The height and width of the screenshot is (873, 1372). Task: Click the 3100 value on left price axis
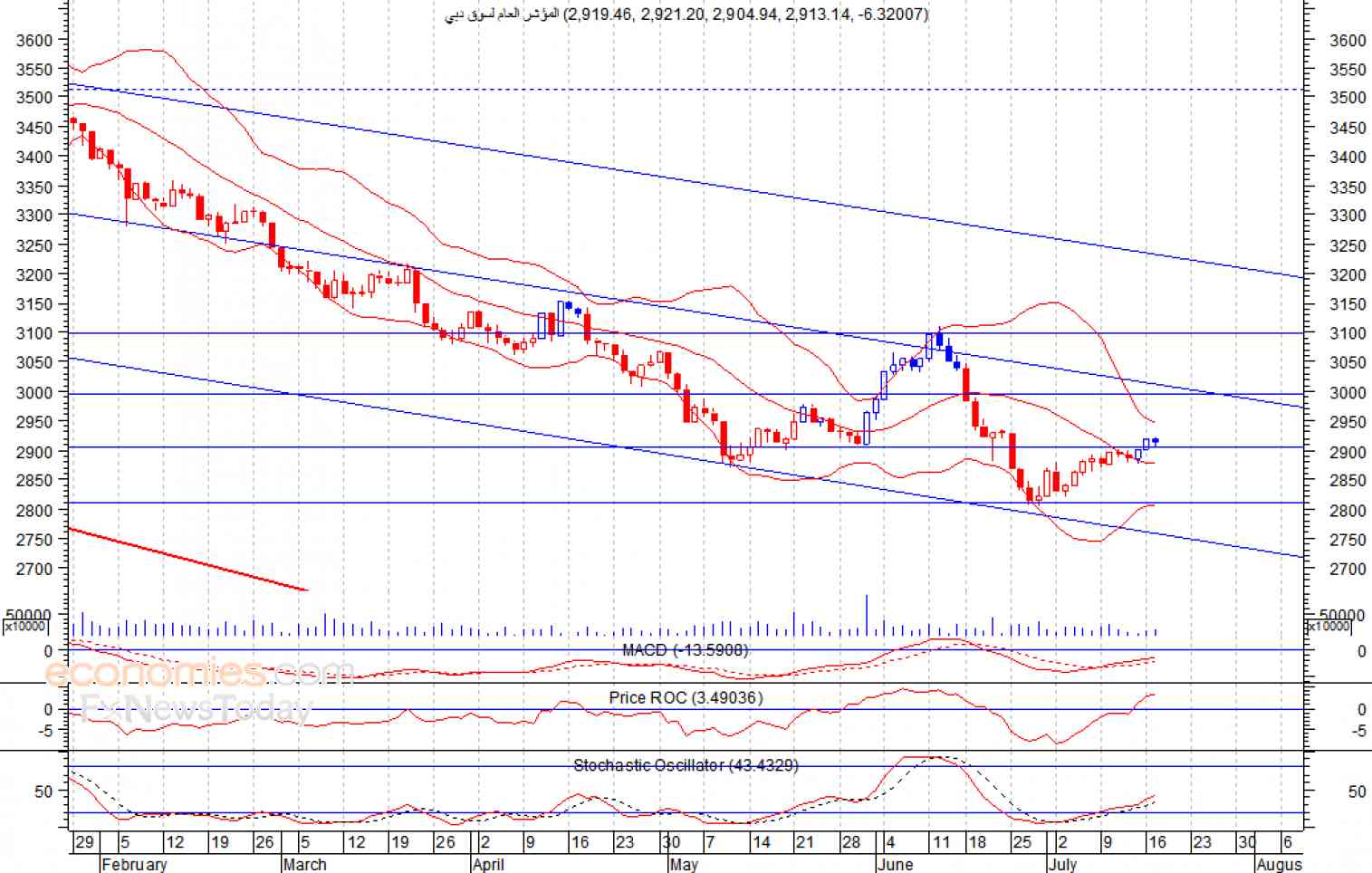[x=34, y=333]
